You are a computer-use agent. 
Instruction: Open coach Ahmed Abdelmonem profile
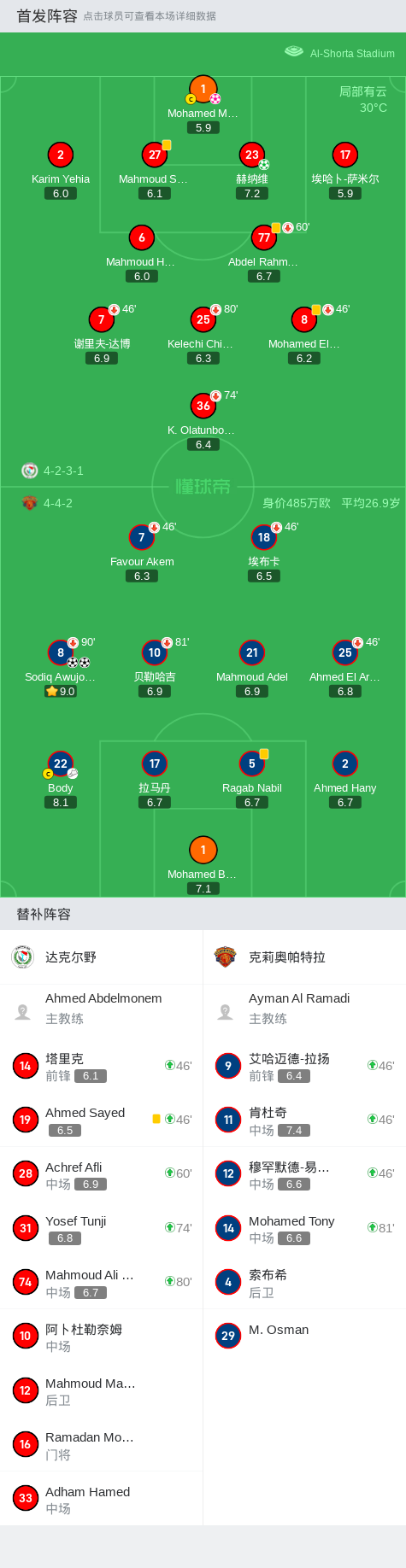pos(102,1009)
